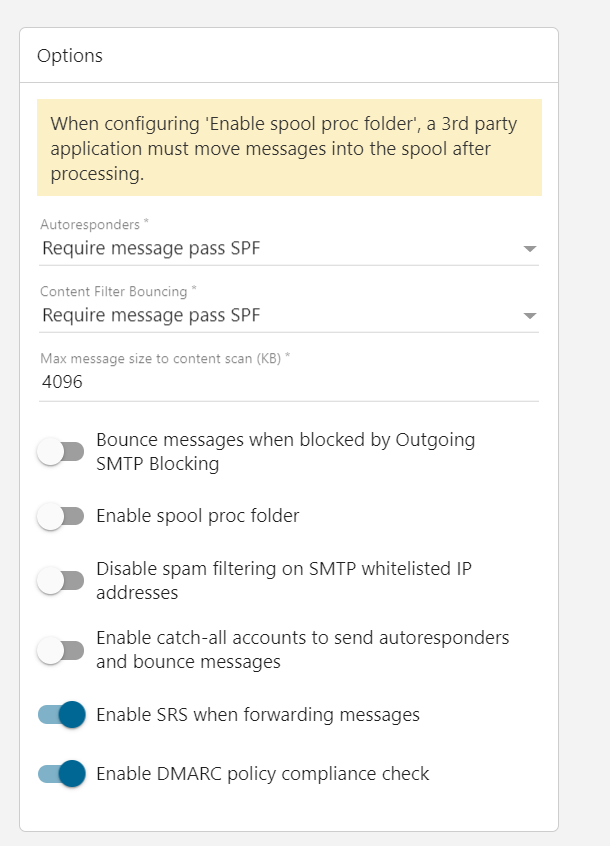This screenshot has width=610, height=846.
Task: Click the yellow spool proc folder warning notice
Action: click(x=289, y=147)
